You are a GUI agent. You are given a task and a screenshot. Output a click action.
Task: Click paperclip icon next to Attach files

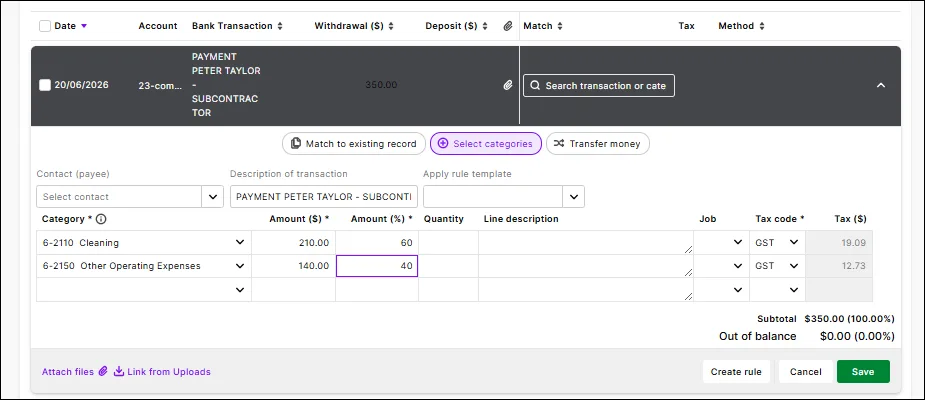click(103, 372)
